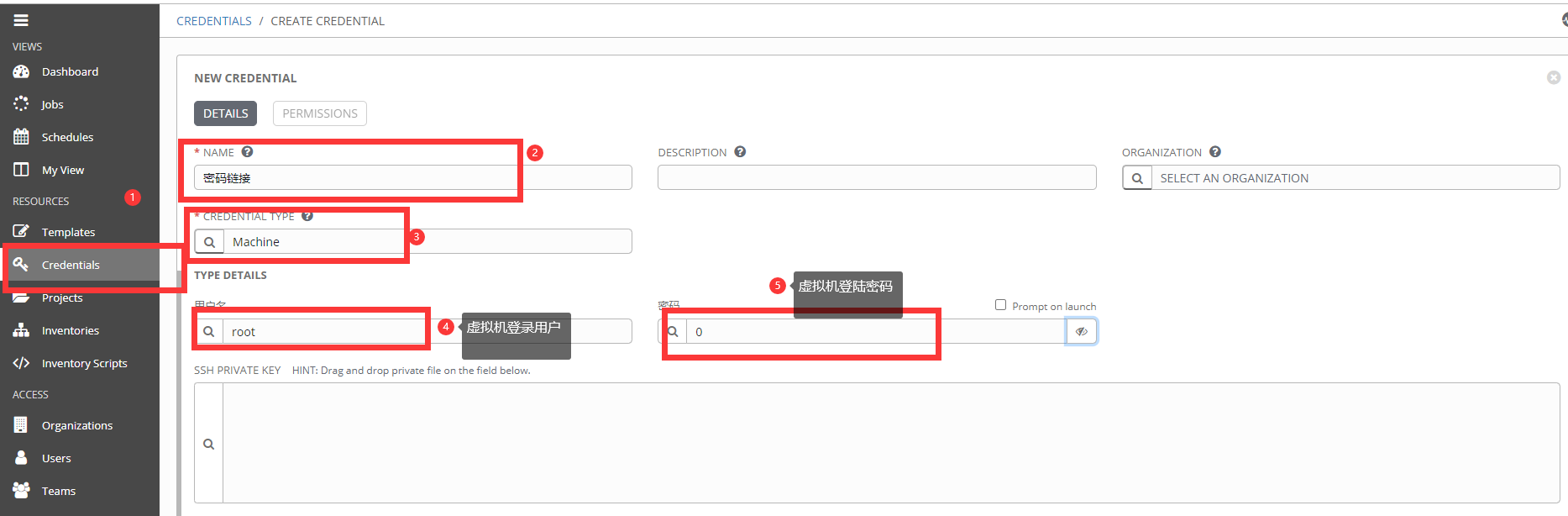Open the organization lookup search icon
Viewport: 1568px width, 516px height.
[x=1137, y=177]
